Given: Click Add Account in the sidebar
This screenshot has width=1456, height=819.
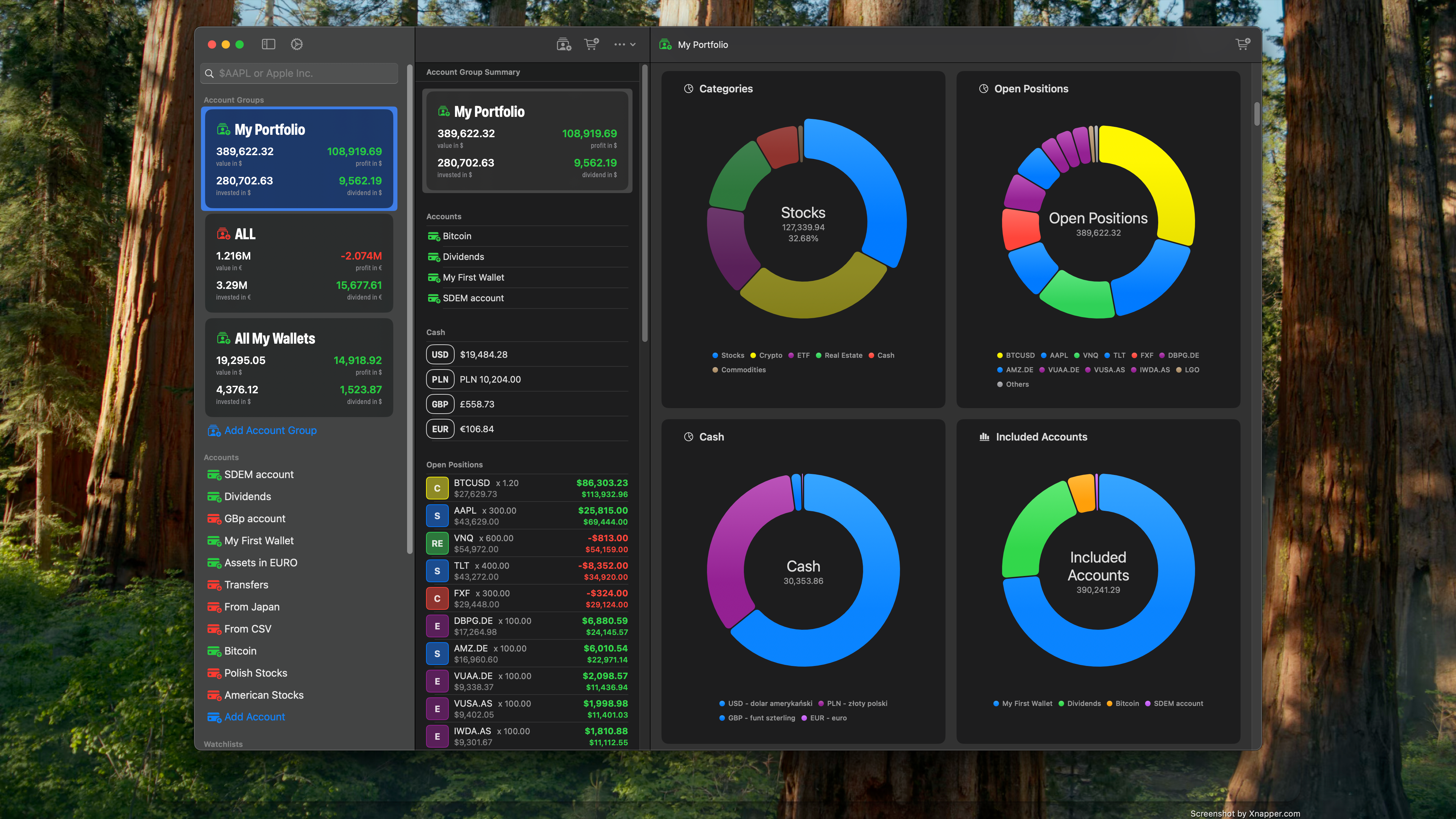Looking at the screenshot, I should click(x=255, y=716).
